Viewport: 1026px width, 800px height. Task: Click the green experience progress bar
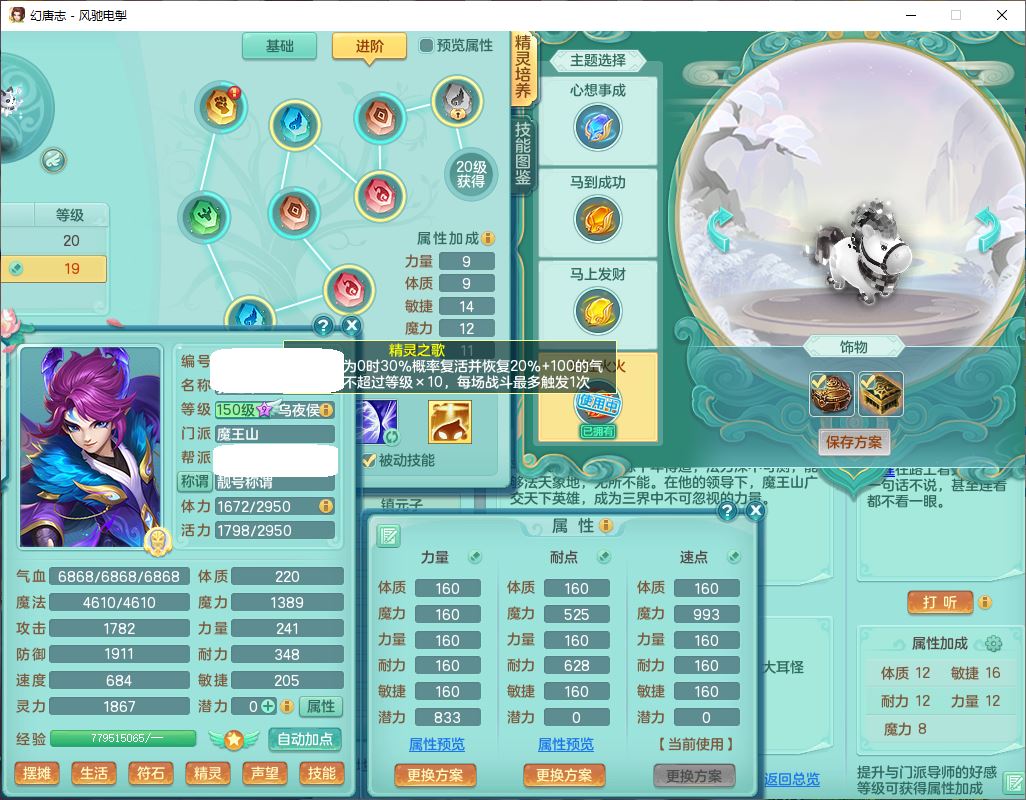tap(123, 739)
